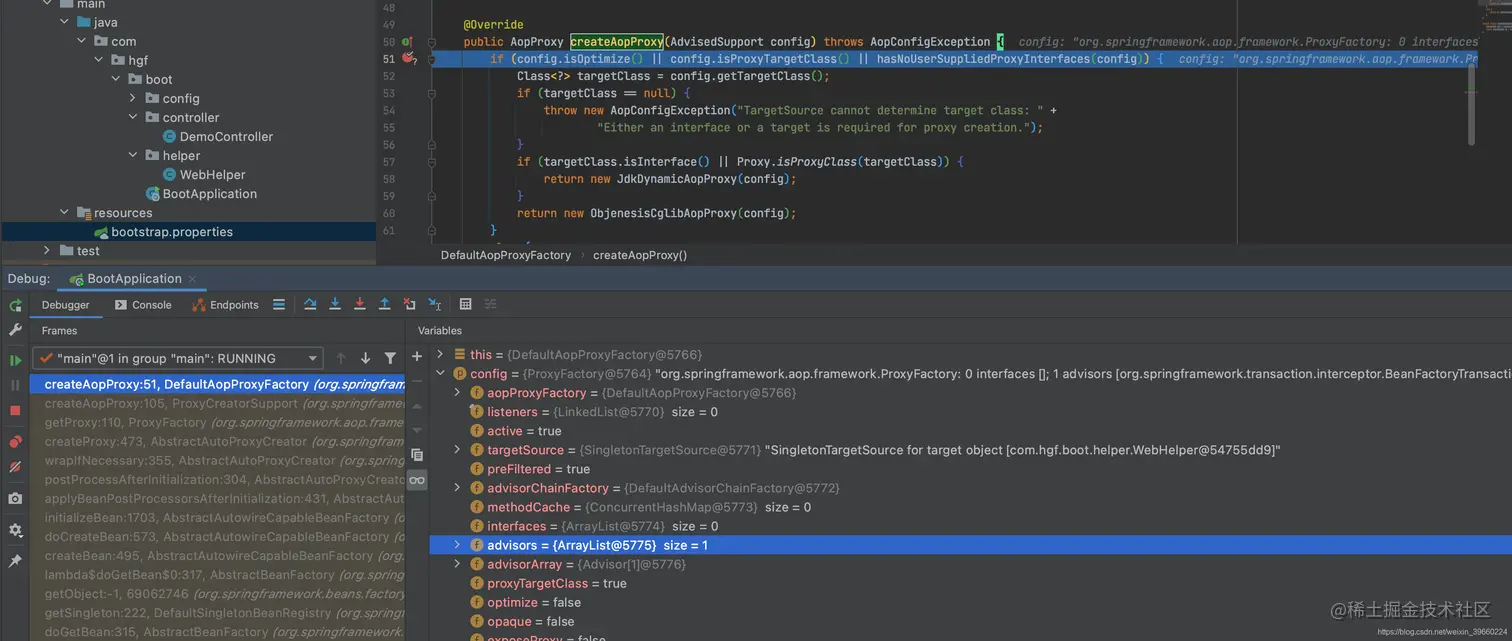Select frame wrapIfNecessary:355
Image resolution: width=1512 pixels, height=641 pixels.
pyautogui.click(x=217, y=460)
